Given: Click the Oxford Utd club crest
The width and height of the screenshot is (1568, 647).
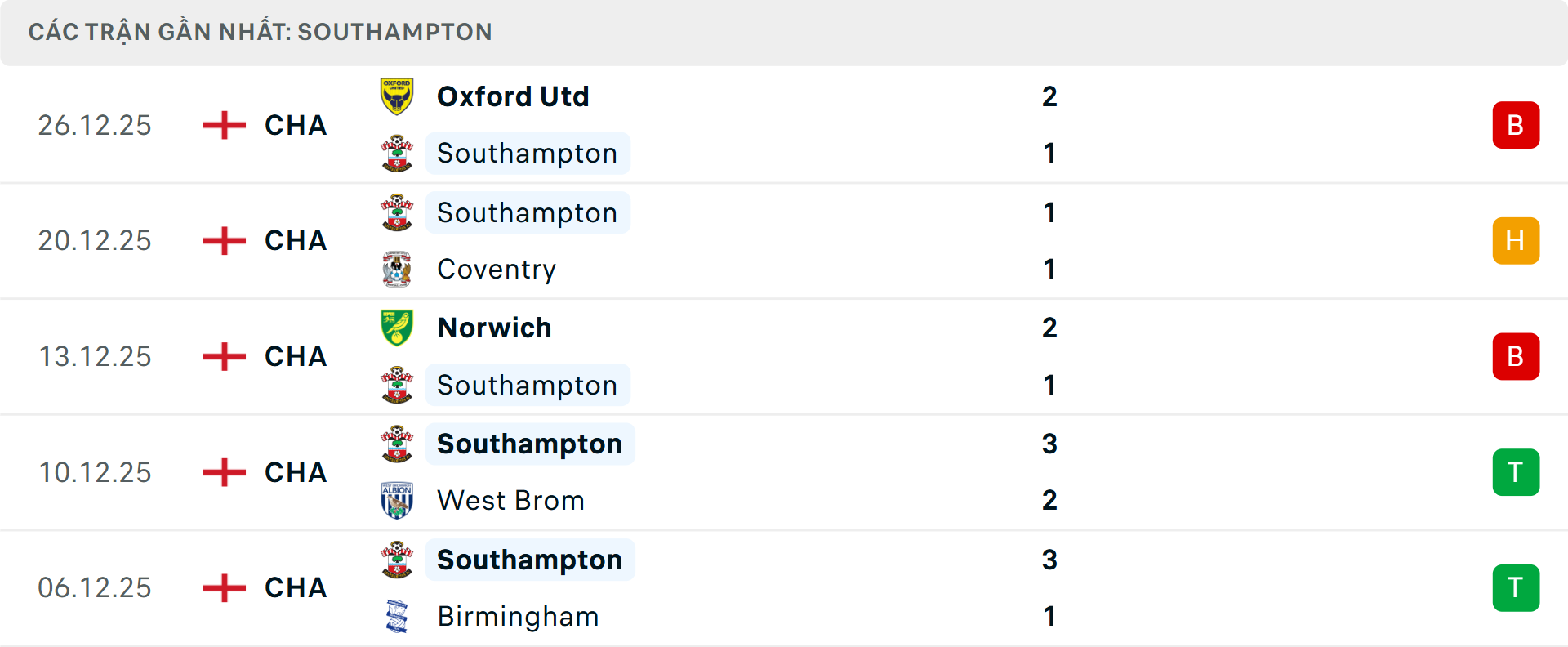Looking at the screenshot, I should (x=397, y=95).
